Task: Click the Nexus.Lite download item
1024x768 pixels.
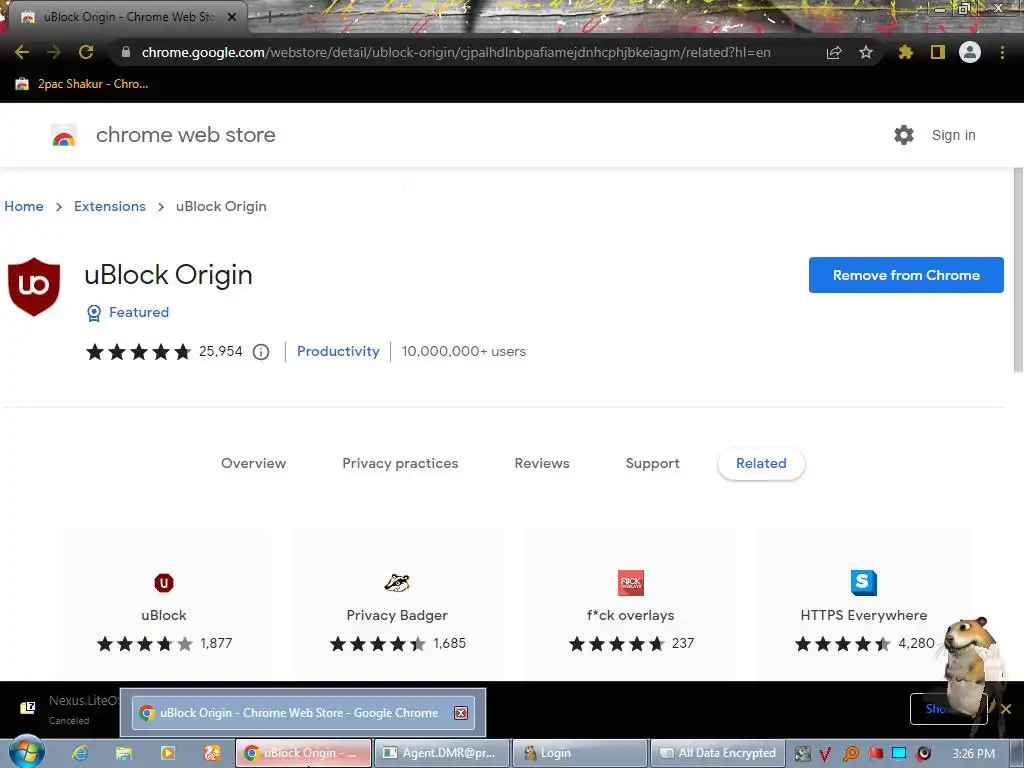Action: (x=69, y=709)
